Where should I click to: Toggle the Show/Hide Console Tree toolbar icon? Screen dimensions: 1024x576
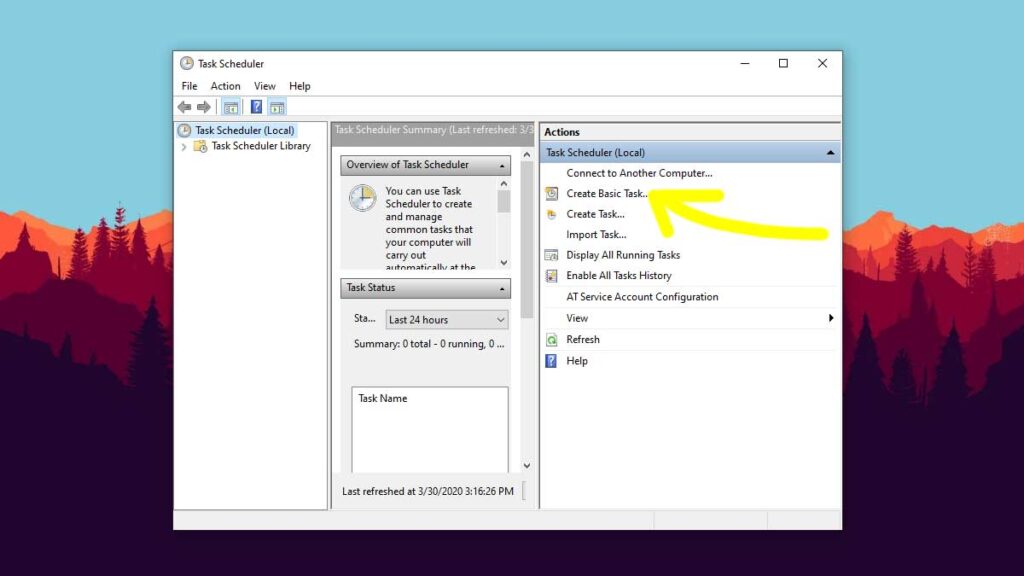pos(231,107)
